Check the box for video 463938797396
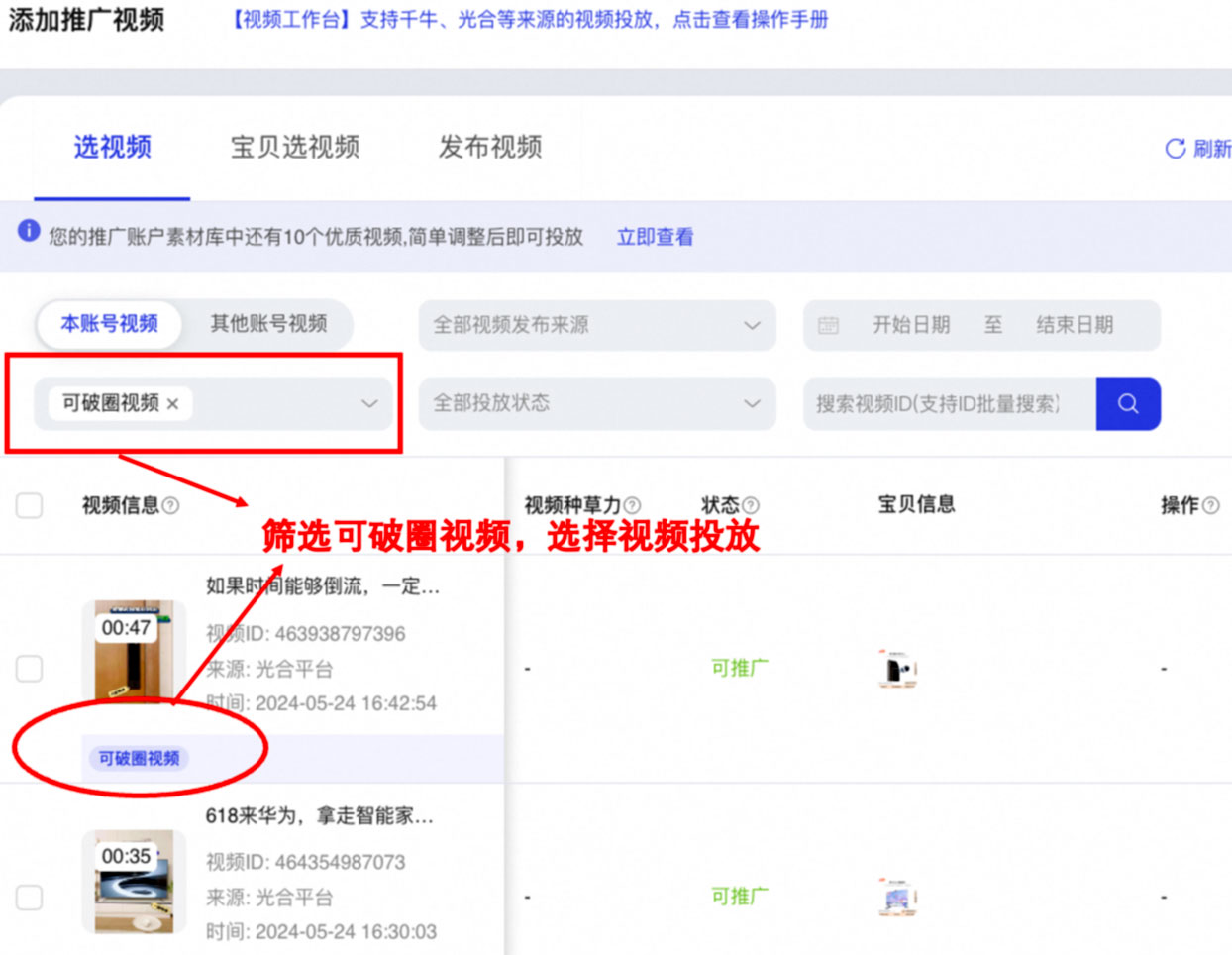 [x=30, y=669]
